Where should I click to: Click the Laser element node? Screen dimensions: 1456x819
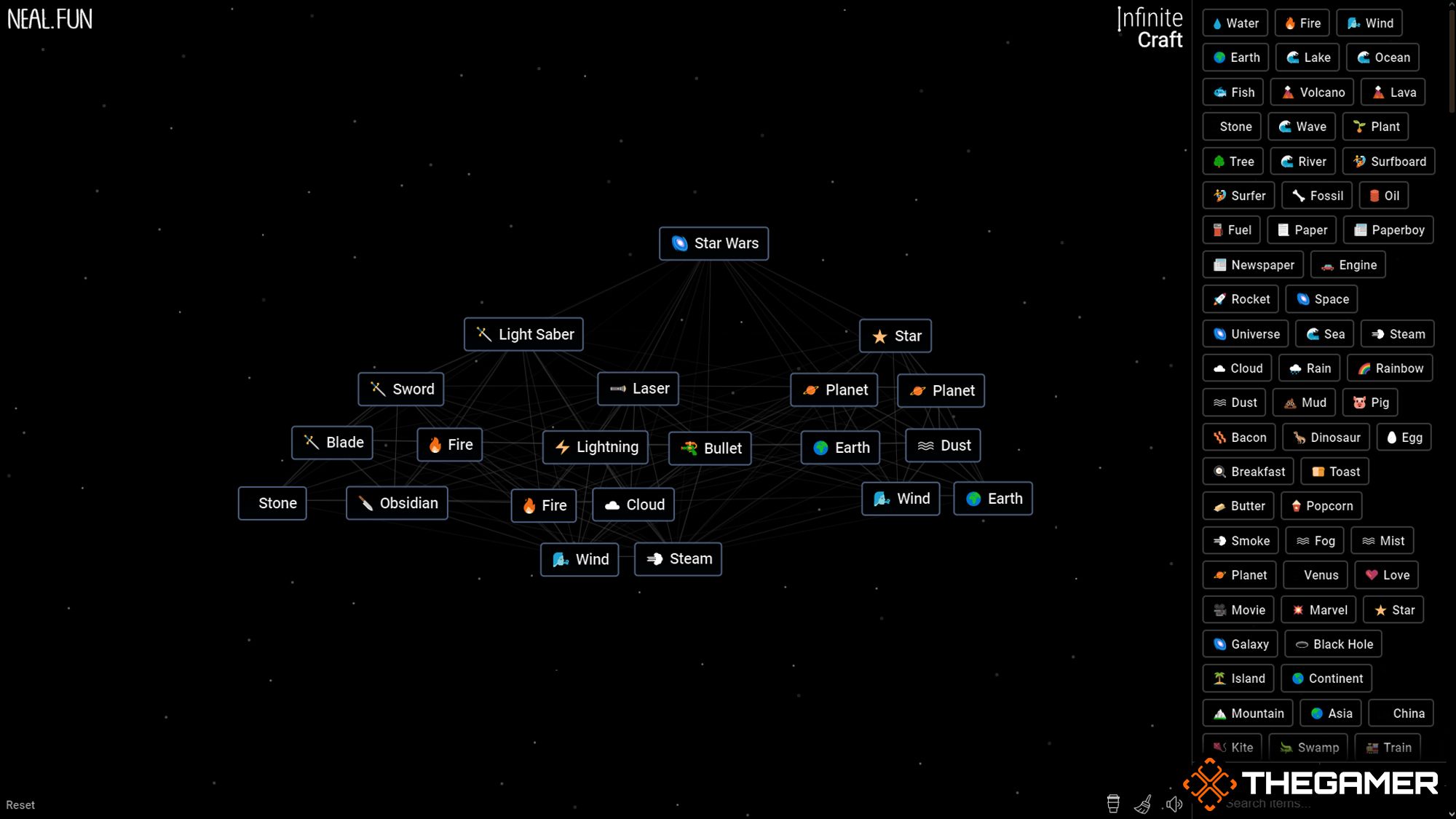point(638,388)
